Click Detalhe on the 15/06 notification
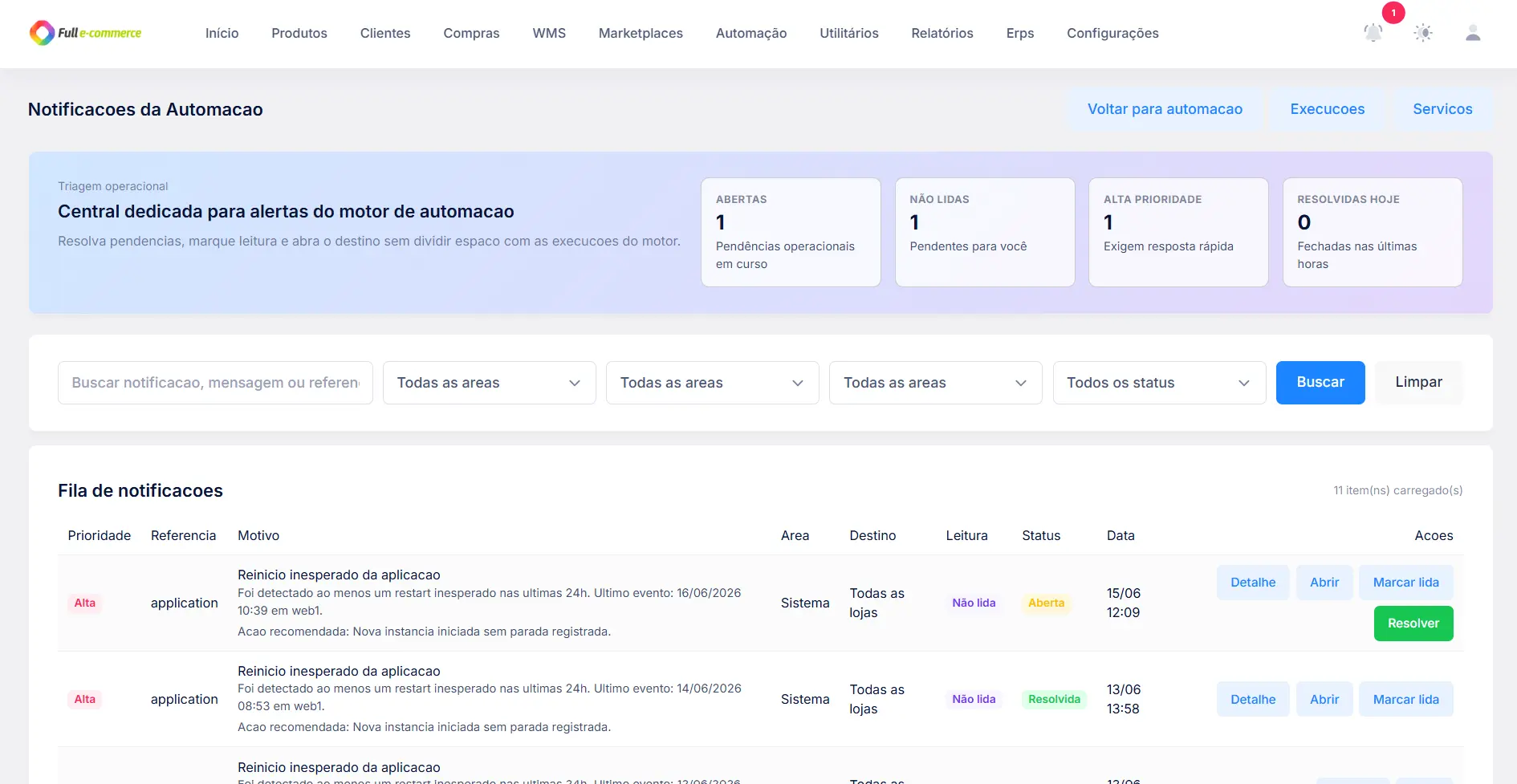 [1253, 583]
